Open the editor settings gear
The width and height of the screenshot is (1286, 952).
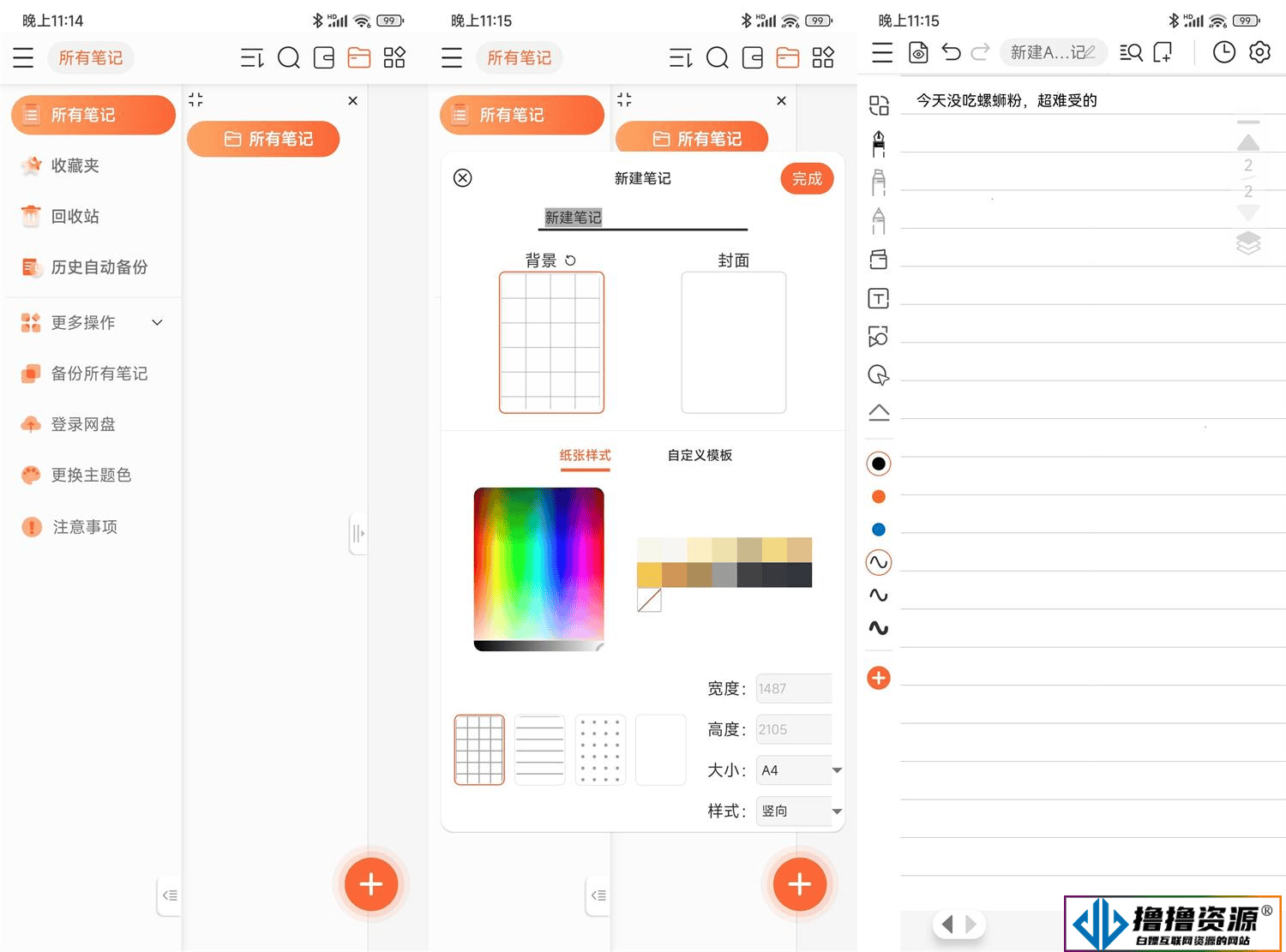[1259, 52]
